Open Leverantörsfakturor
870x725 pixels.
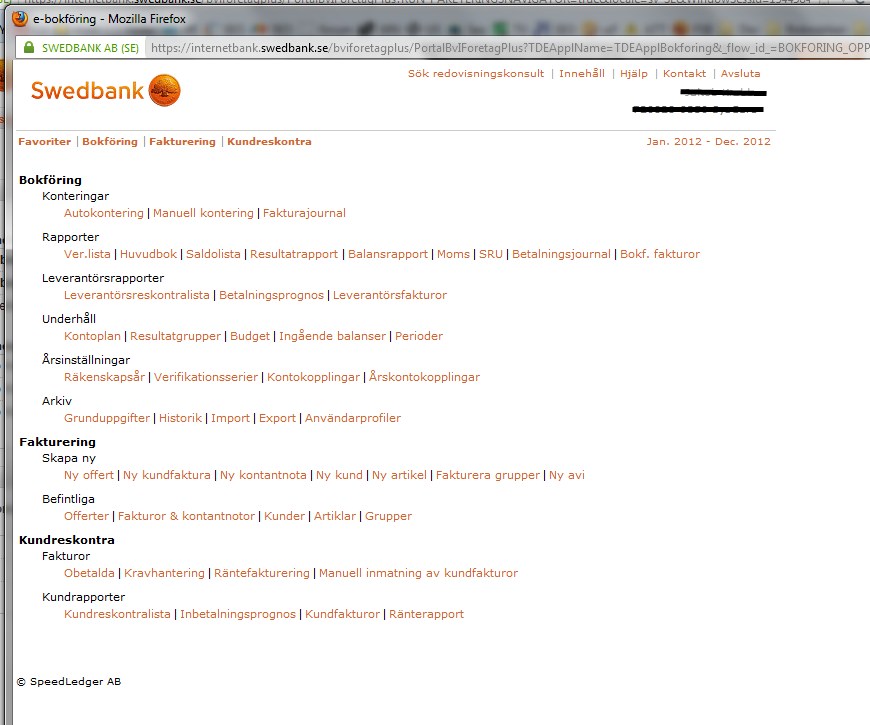390,295
